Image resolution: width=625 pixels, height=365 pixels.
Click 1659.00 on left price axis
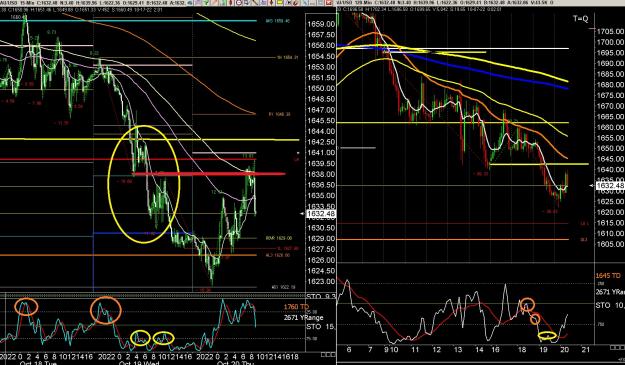point(321,24)
